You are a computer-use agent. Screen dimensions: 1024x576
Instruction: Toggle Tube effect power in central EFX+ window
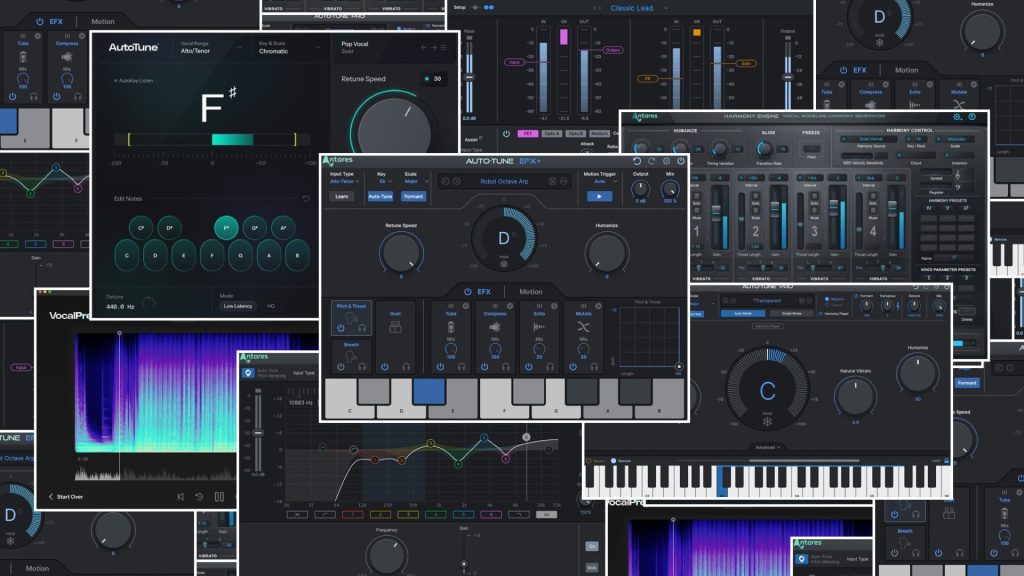pos(440,367)
